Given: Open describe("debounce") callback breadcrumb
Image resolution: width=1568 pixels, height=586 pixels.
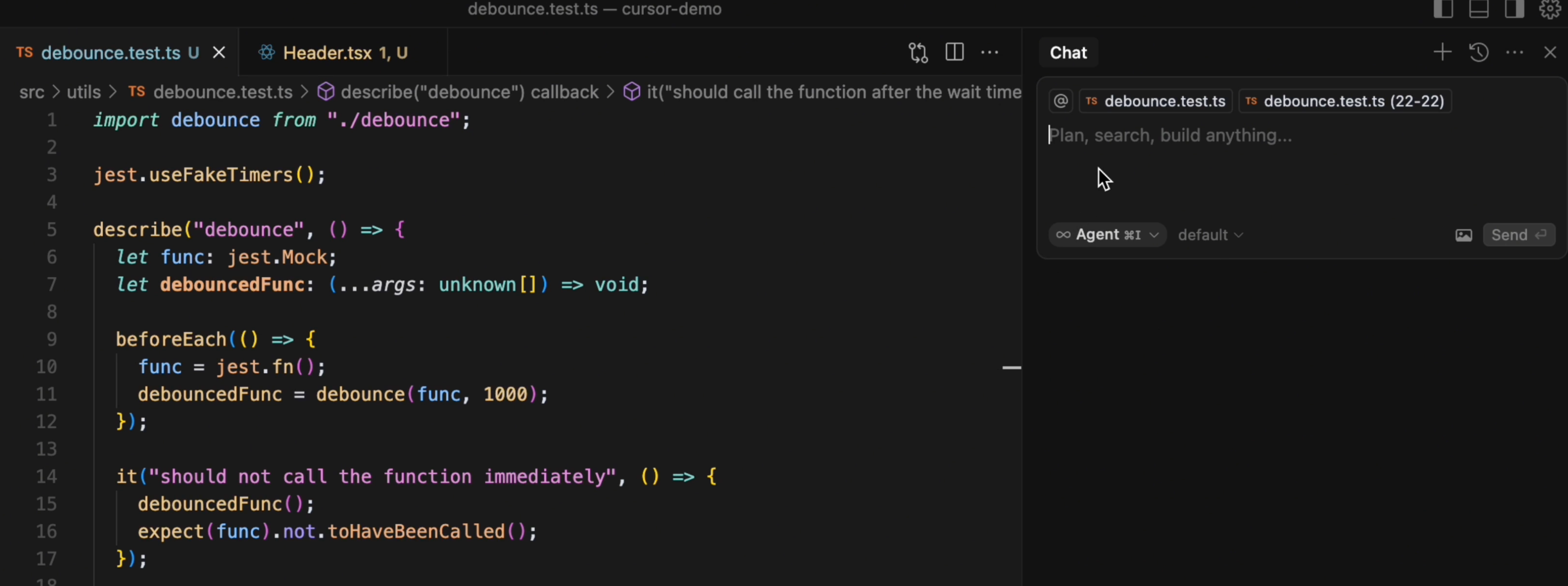Looking at the screenshot, I should (469, 92).
